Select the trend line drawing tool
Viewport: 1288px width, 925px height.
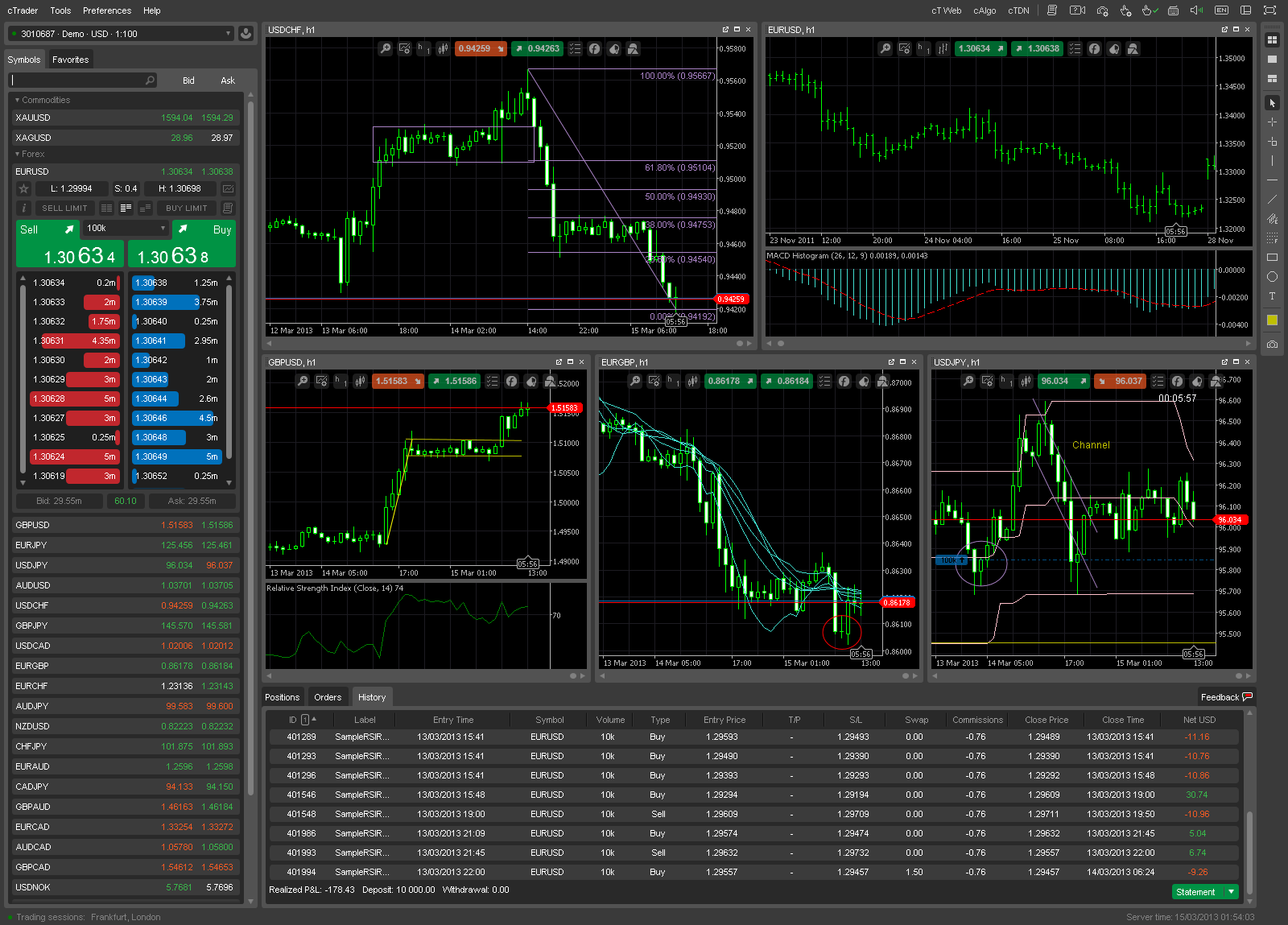pyautogui.click(x=1273, y=199)
